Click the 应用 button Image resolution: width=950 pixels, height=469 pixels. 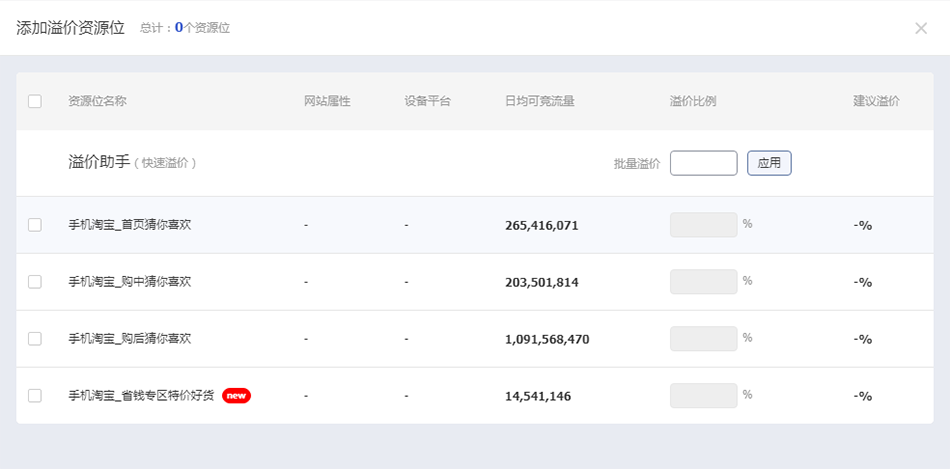coord(769,163)
